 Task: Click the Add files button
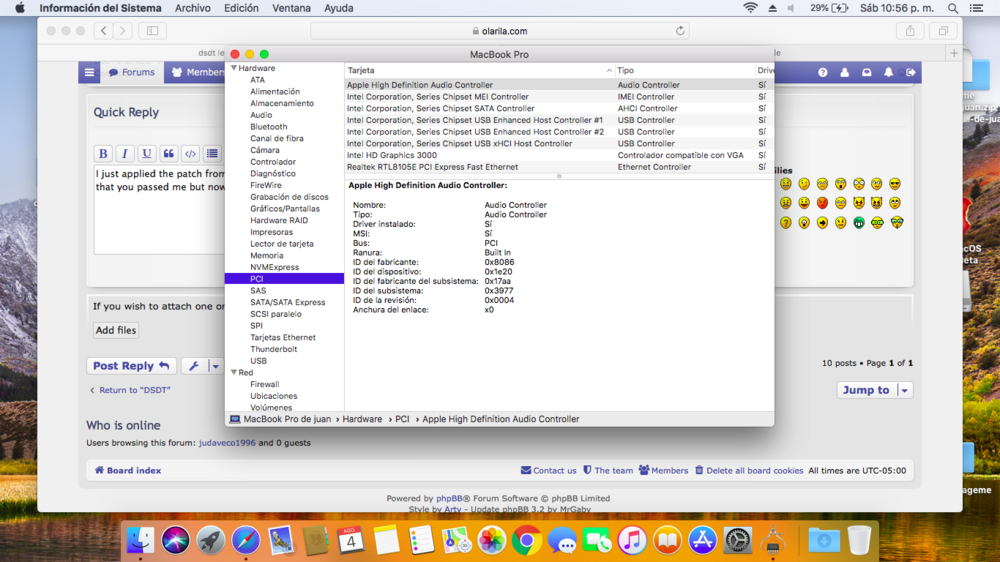(x=116, y=330)
